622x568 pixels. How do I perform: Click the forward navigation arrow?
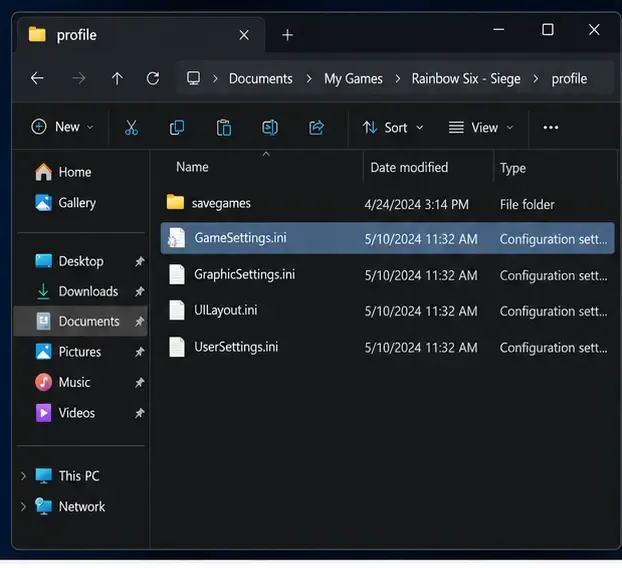[79, 79]
